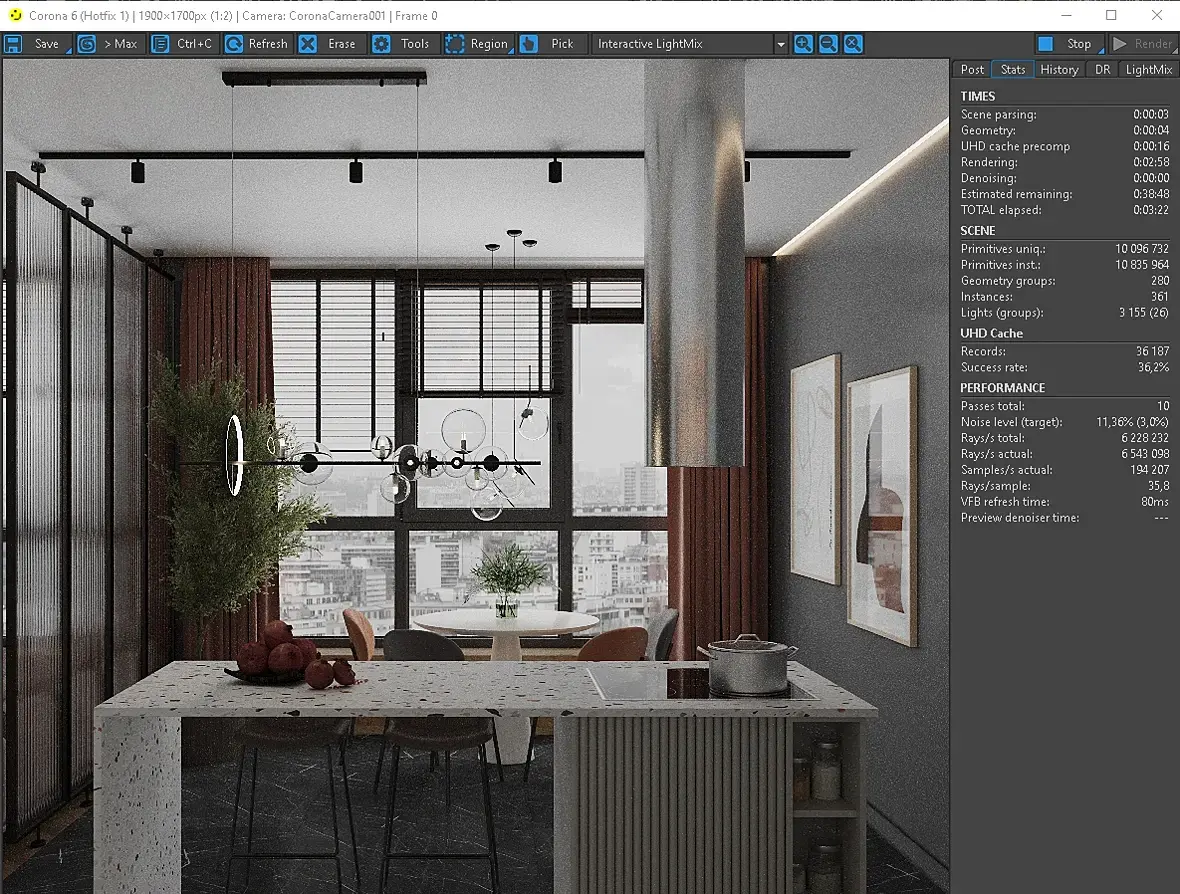Click the blue Stop square icon

[x=1045, y=44]
